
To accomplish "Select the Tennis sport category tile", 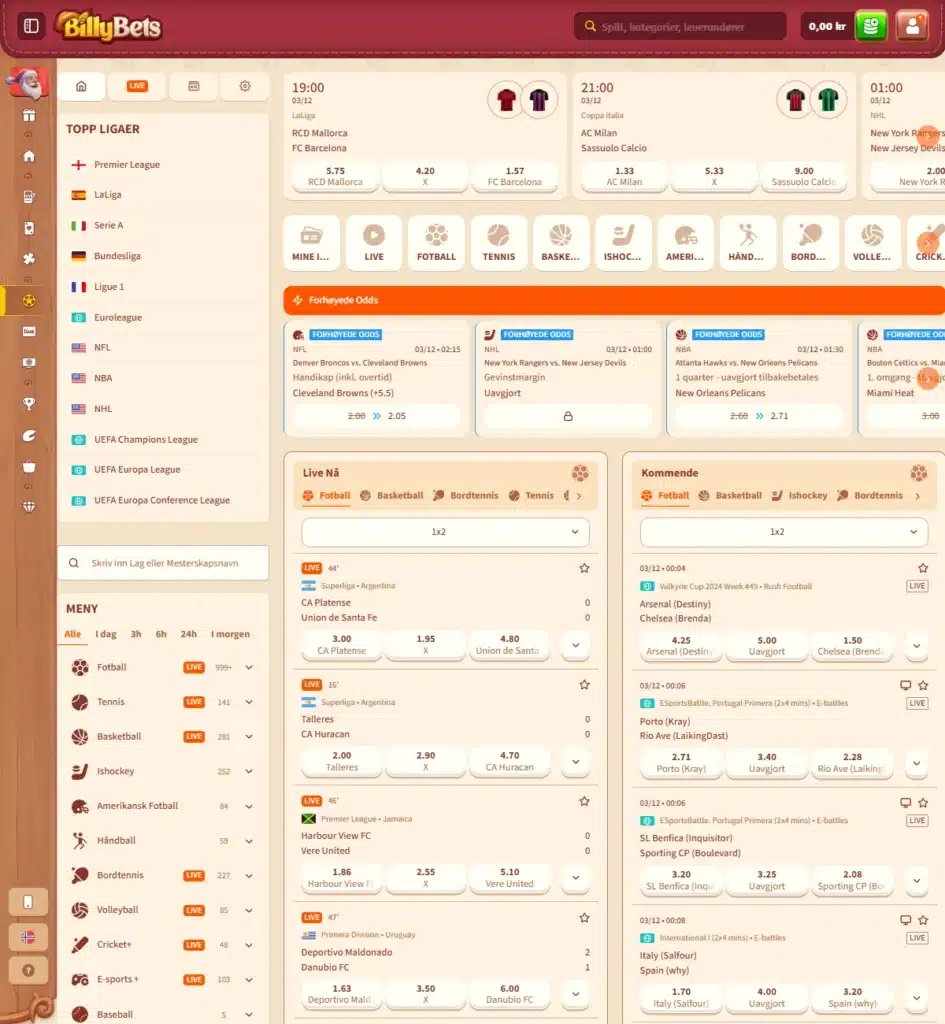I will pyautogui.click(x=498, y=243).
